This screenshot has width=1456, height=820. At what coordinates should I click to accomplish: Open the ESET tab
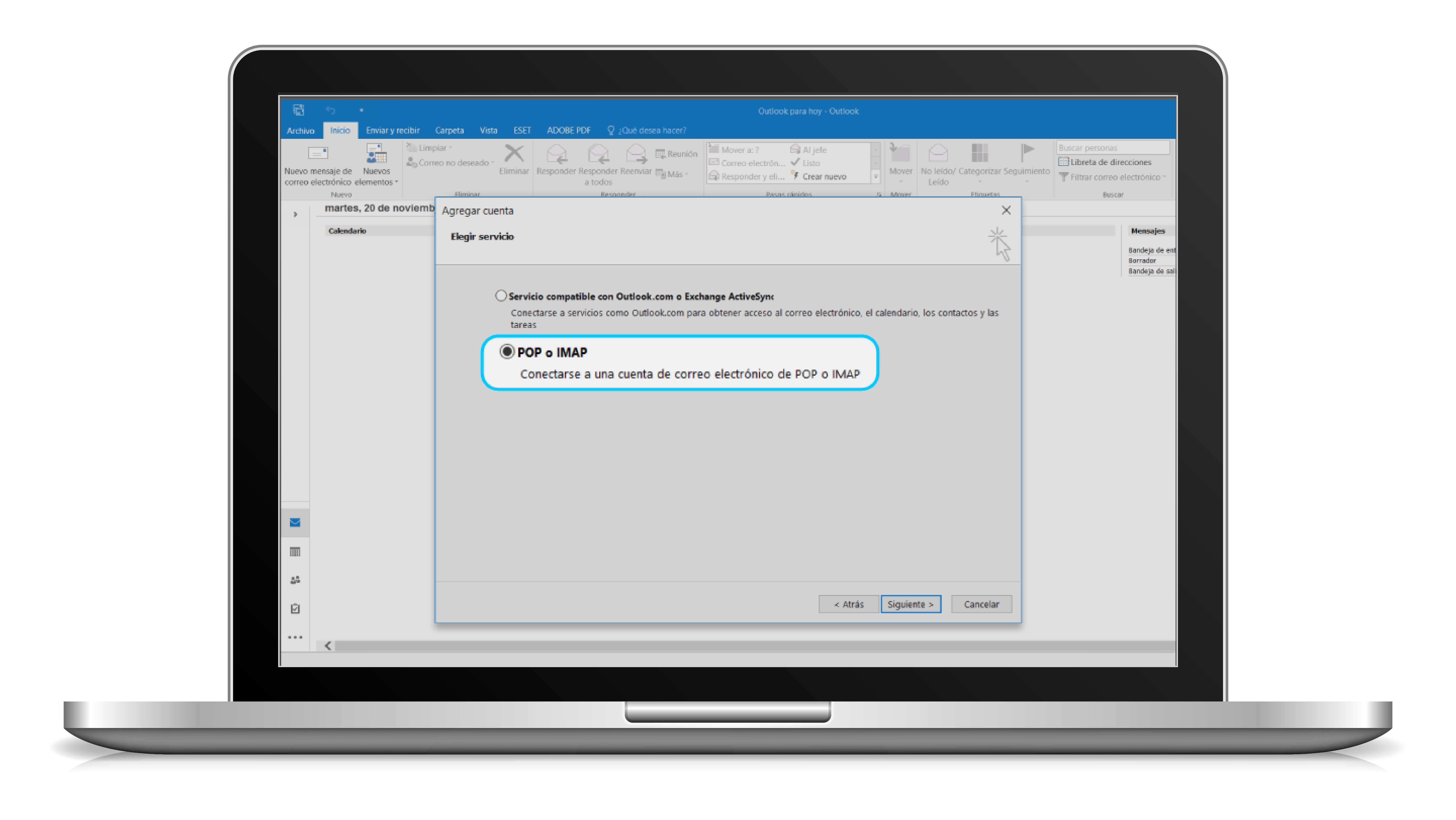pyautogui.click(x=522, y=131)
